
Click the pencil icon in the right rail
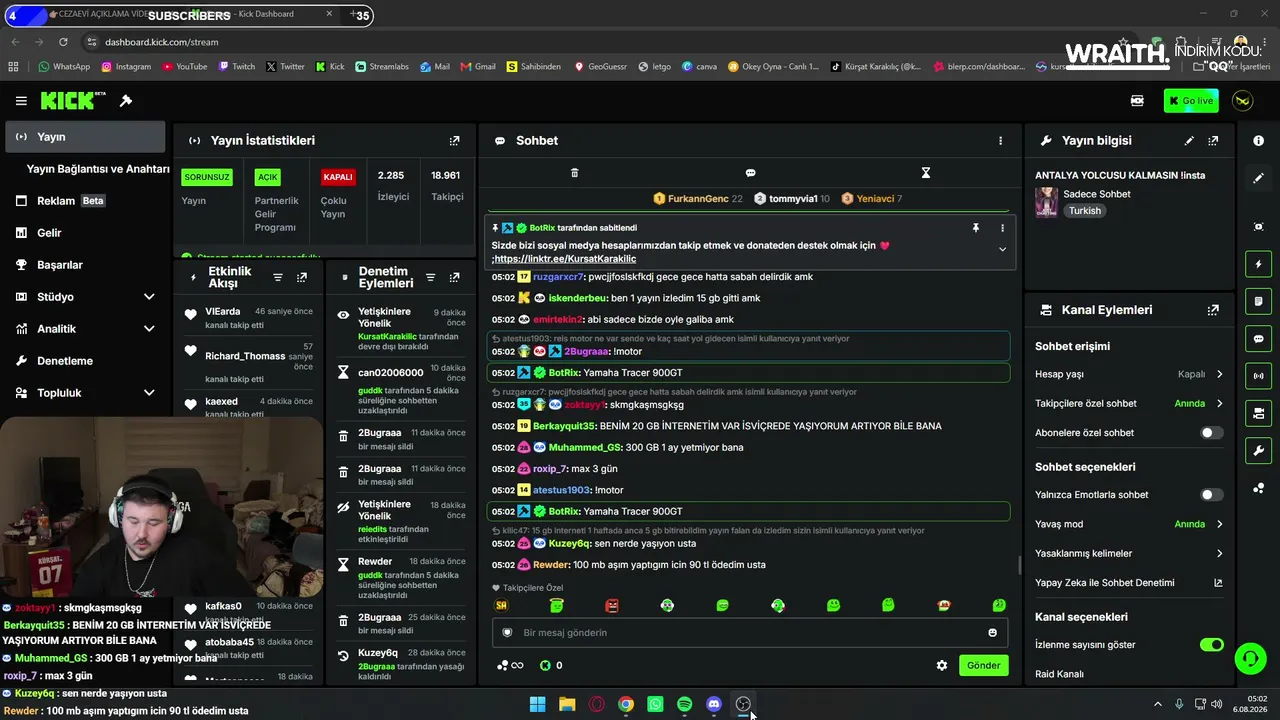[x=1258, y=178]
